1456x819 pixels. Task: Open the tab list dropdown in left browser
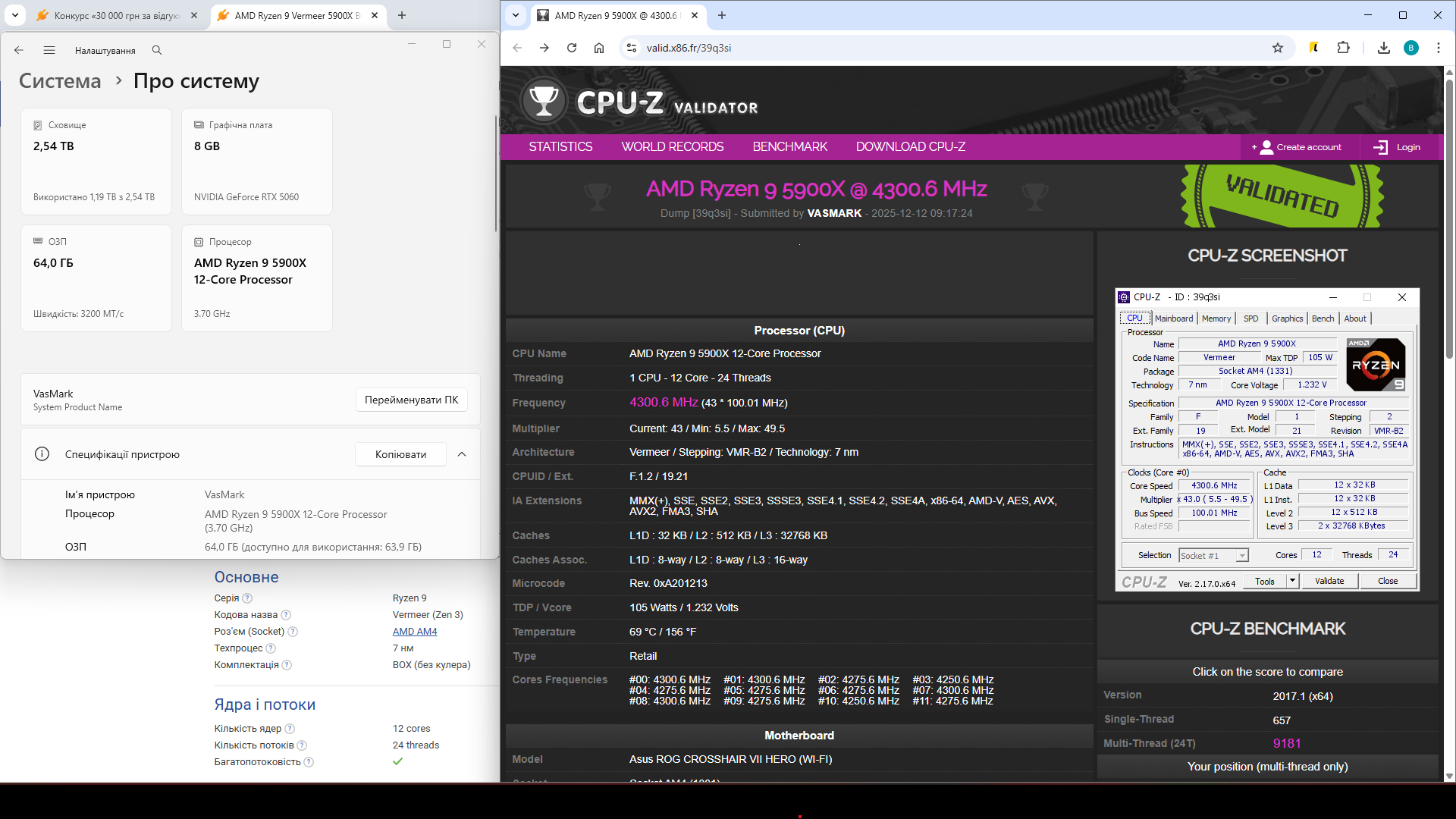pyautogui.click(x=15, y=15)
